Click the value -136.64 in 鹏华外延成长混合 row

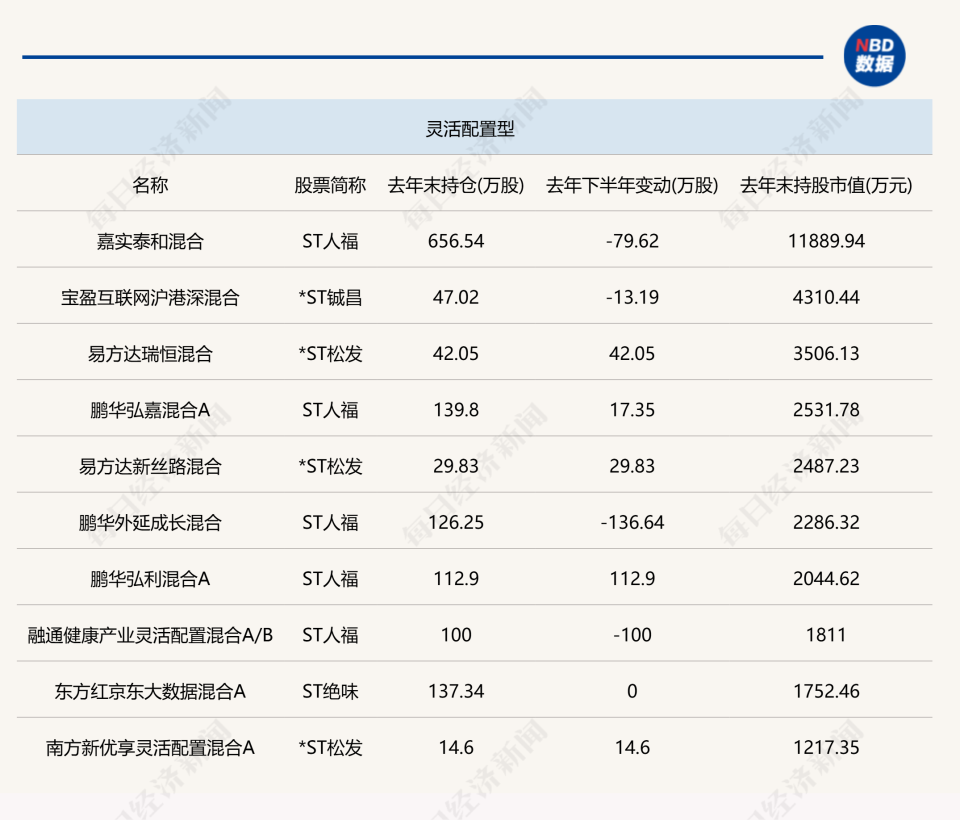(632, 522)
